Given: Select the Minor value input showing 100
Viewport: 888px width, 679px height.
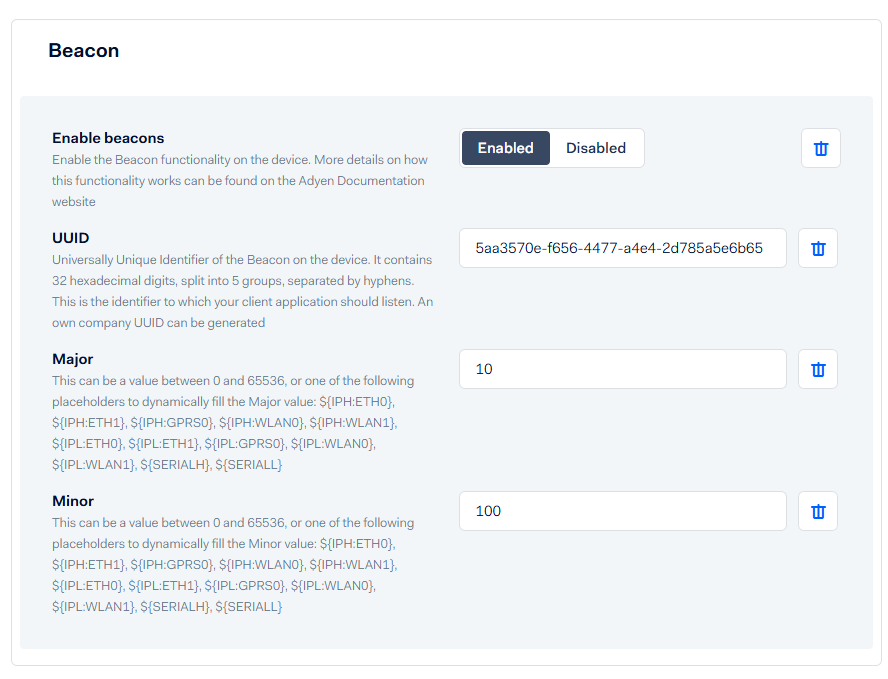Looking at the screenshot, I should point(622,511).
